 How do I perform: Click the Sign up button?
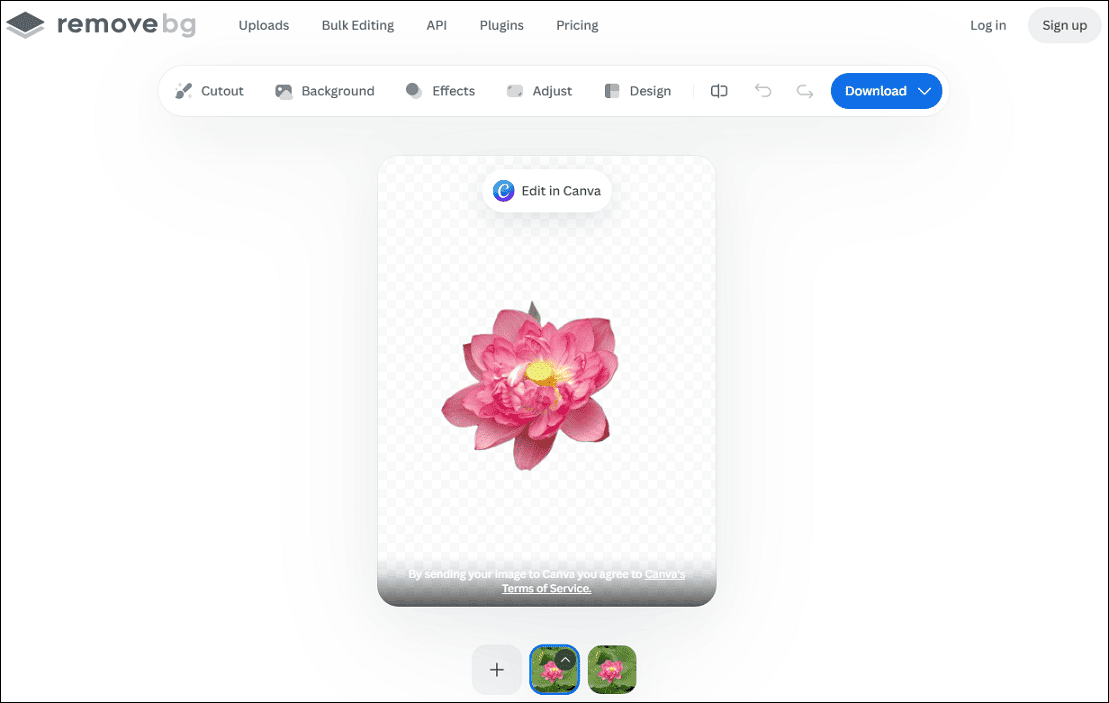tap(1064, 25)
